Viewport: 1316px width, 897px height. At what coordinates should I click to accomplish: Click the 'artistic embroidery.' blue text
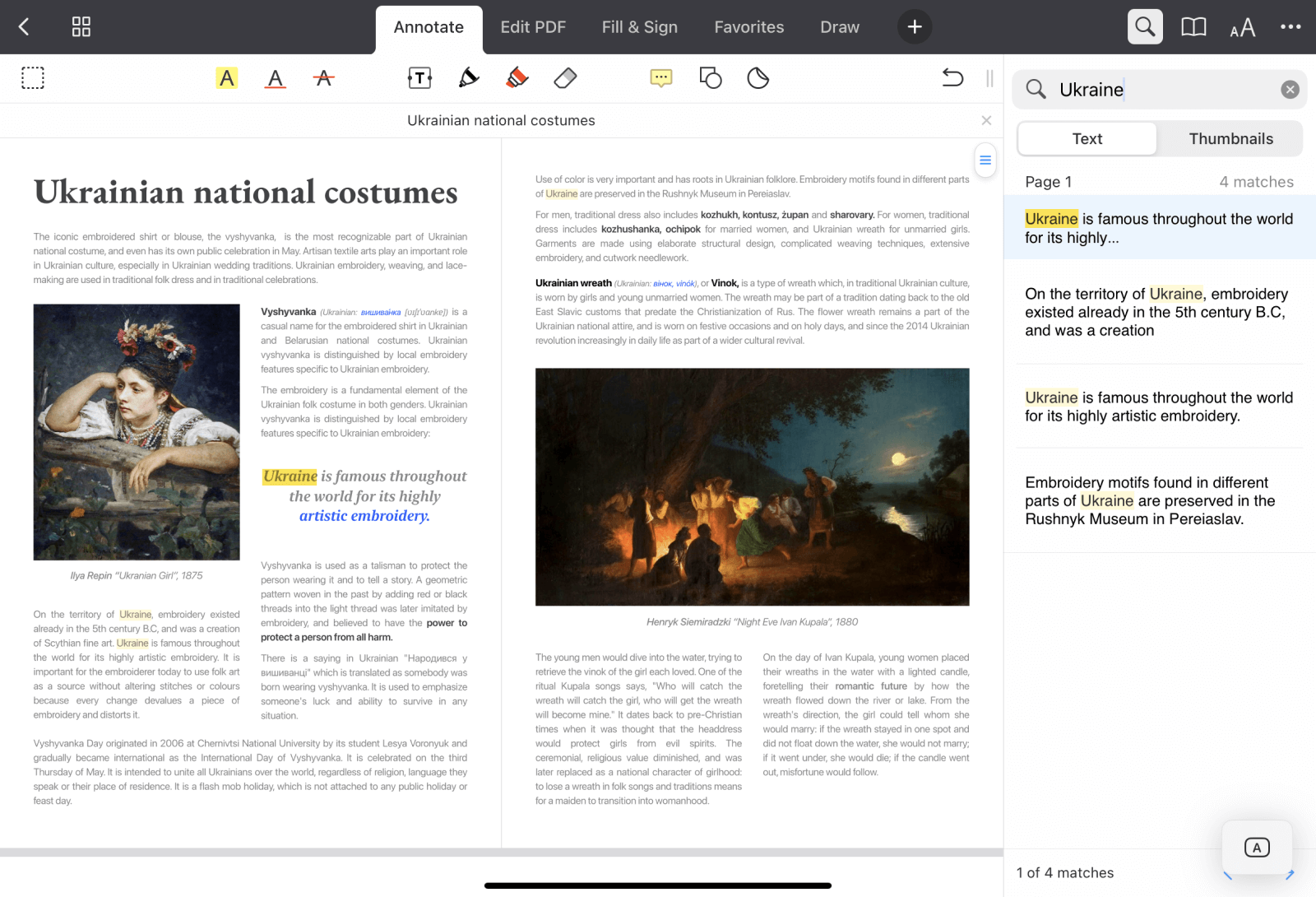[364, 516]
